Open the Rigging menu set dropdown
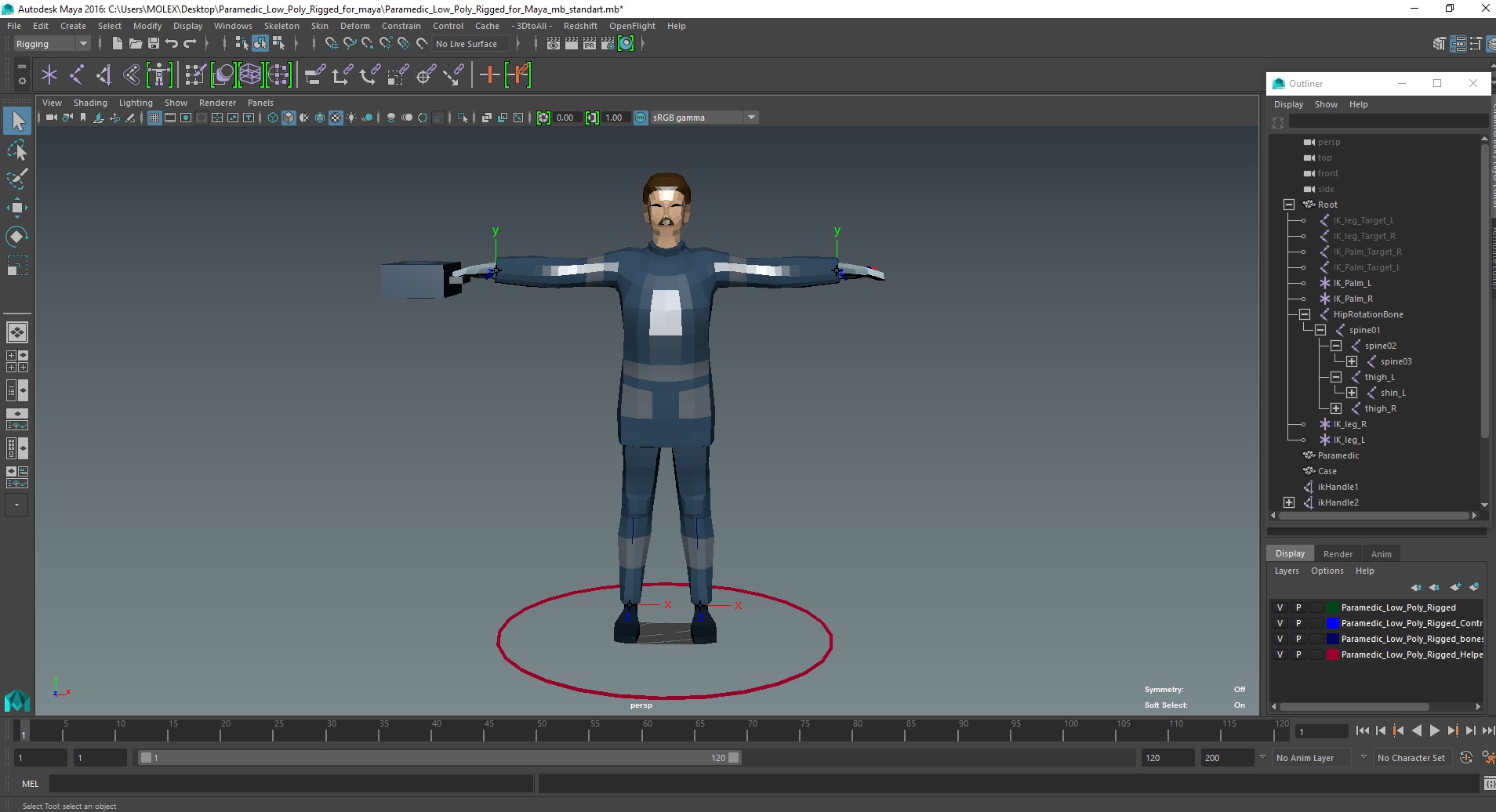 coord(52,44)
